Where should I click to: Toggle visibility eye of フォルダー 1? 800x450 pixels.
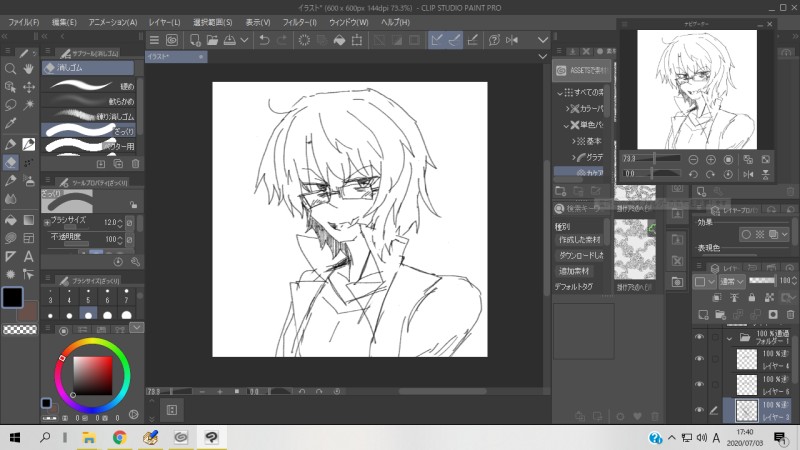699,337
